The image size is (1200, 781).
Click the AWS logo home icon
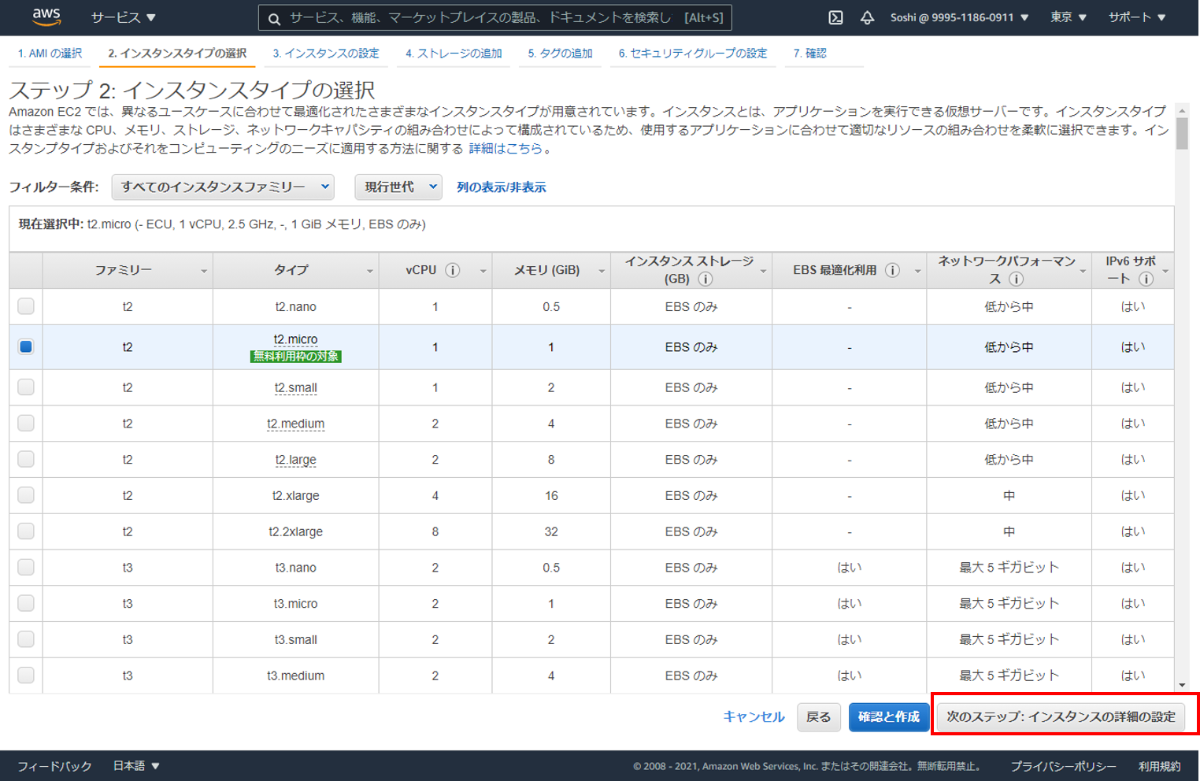tap(47, 16)
